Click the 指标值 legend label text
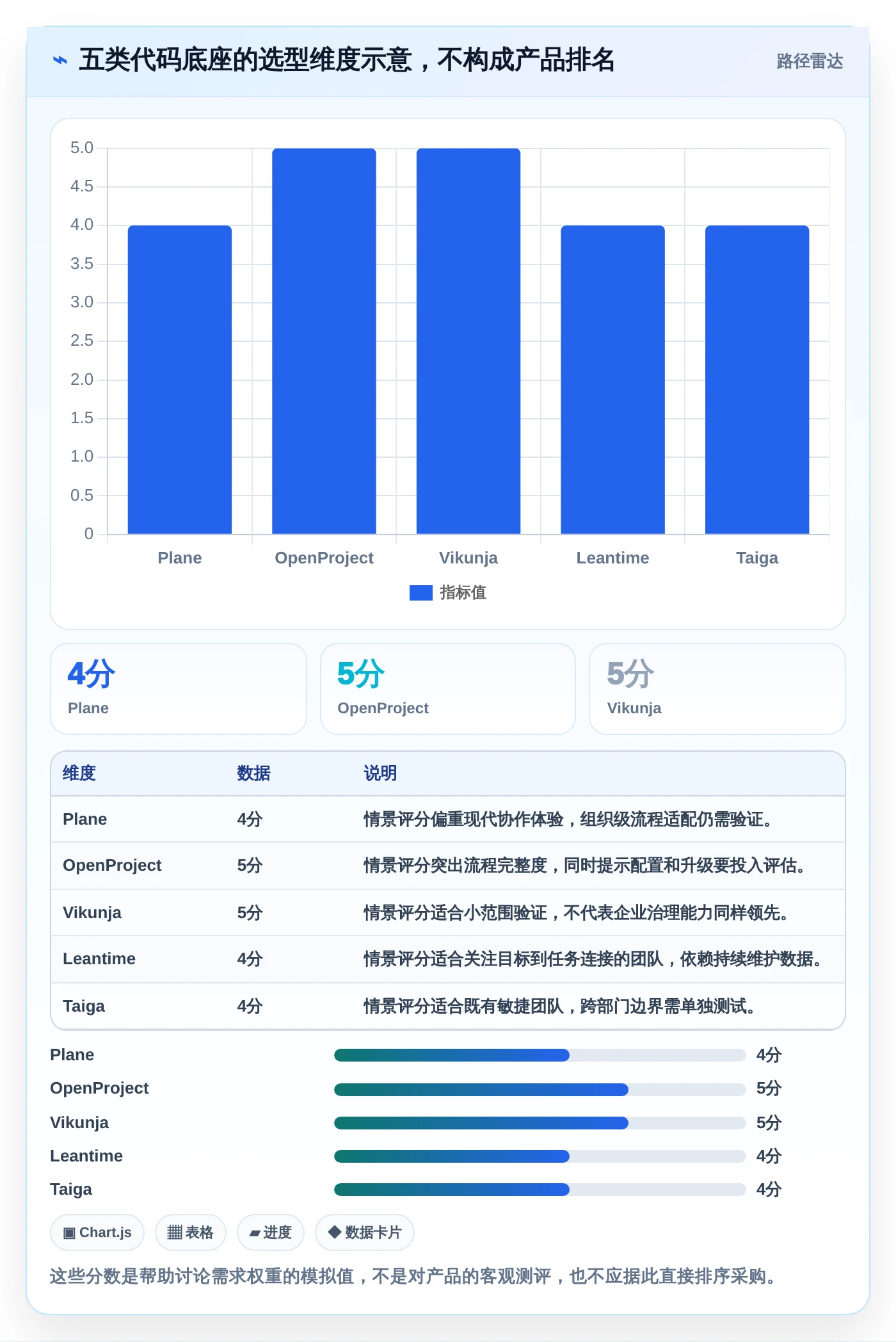Screen dimensions: 896x1342 point(463,593)
